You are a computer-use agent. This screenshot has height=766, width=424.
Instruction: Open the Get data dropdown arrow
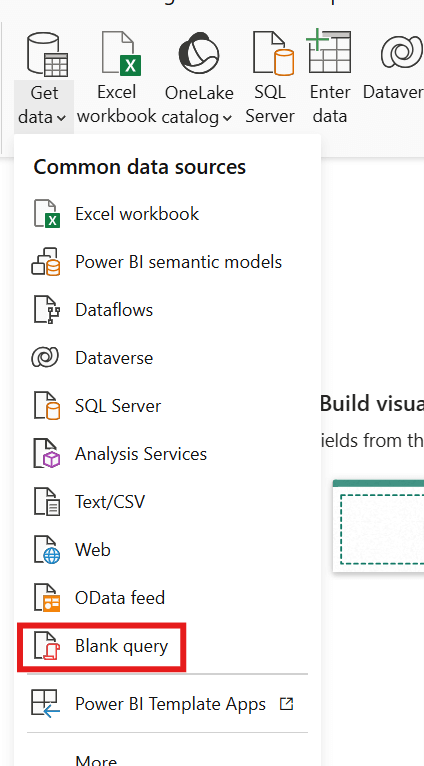pos(61,118)
